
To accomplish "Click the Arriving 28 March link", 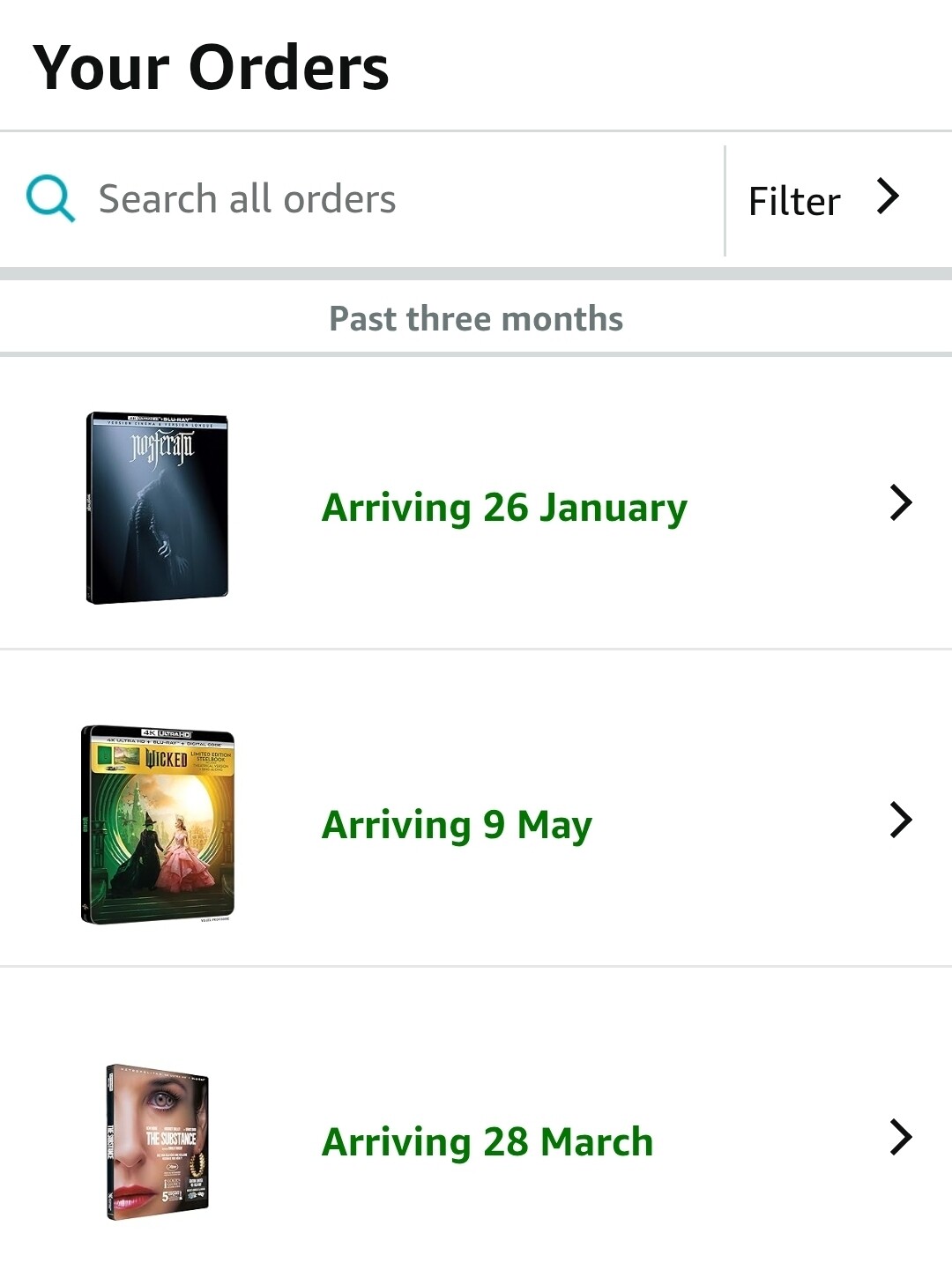I will coord(487,1142).
